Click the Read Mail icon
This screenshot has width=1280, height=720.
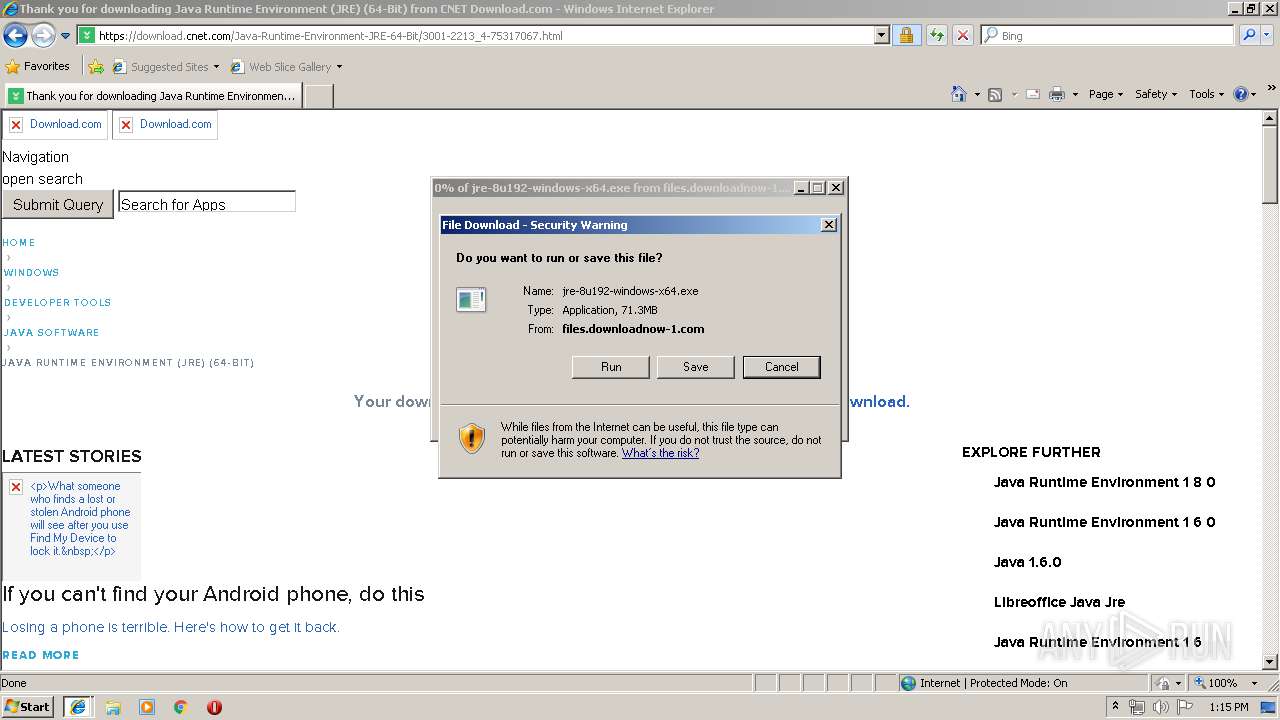1033,94
